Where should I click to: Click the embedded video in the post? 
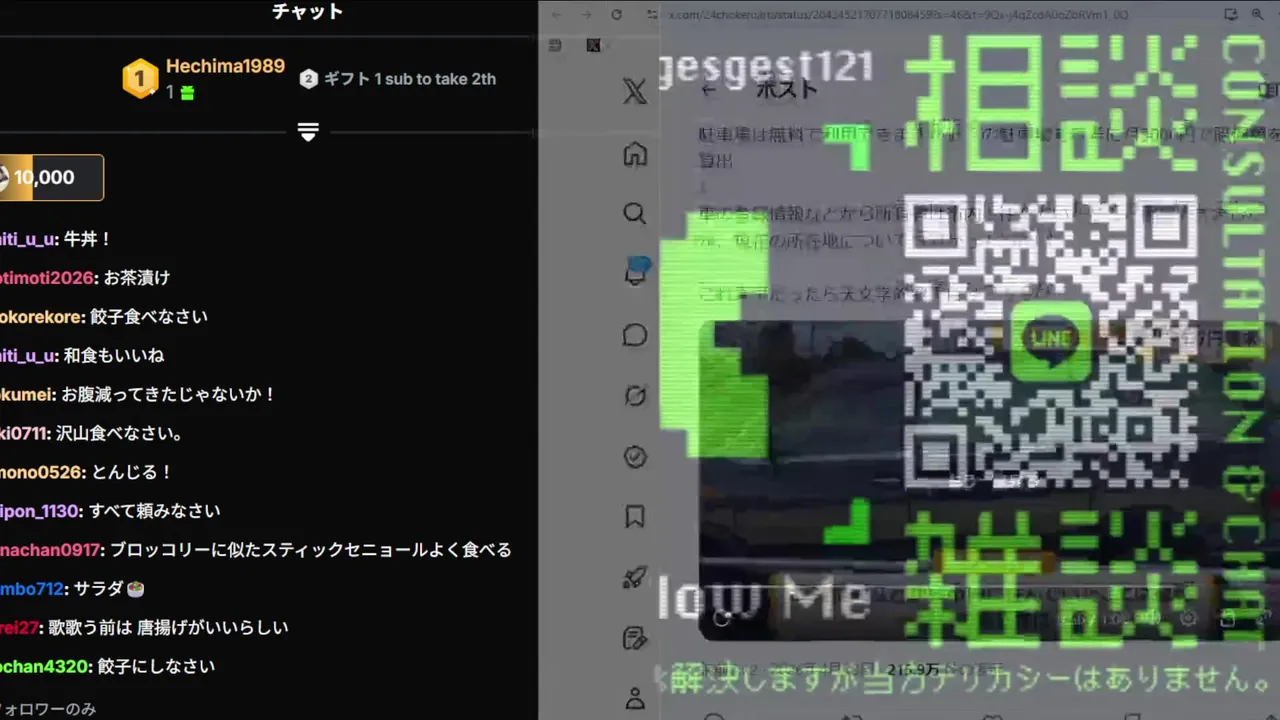pyautogui.click(x=989, y=480)
